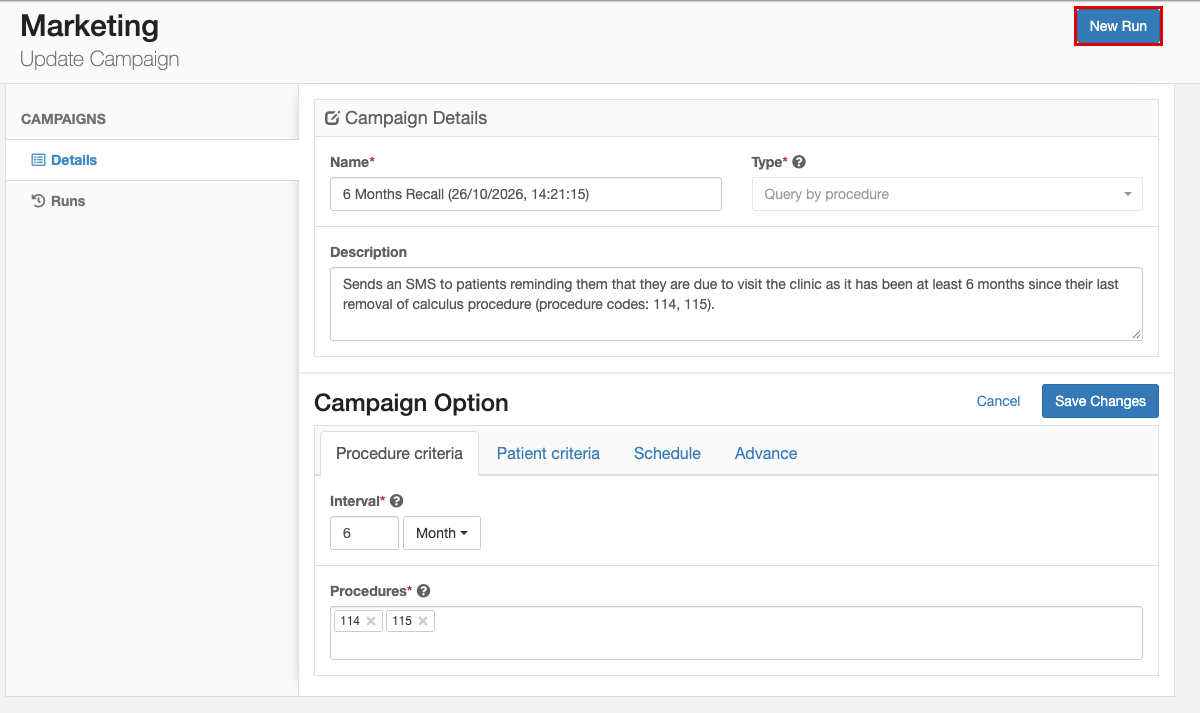Image resolution: width=1200 pixels, height=713 pixels.
Task: Open the Type dropdown
Action: [947, 194]
